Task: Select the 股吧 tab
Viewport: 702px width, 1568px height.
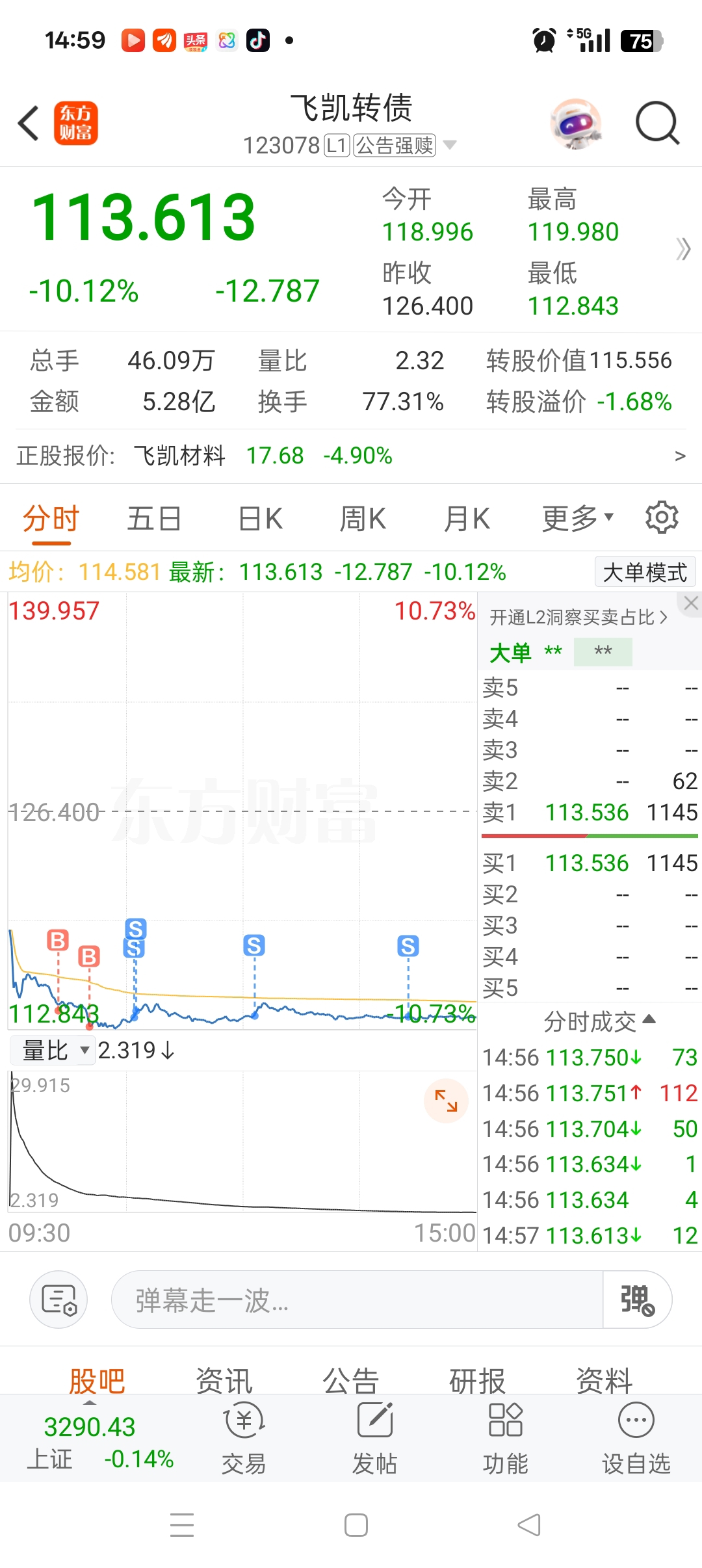Action: click(x=97, y=1379)
